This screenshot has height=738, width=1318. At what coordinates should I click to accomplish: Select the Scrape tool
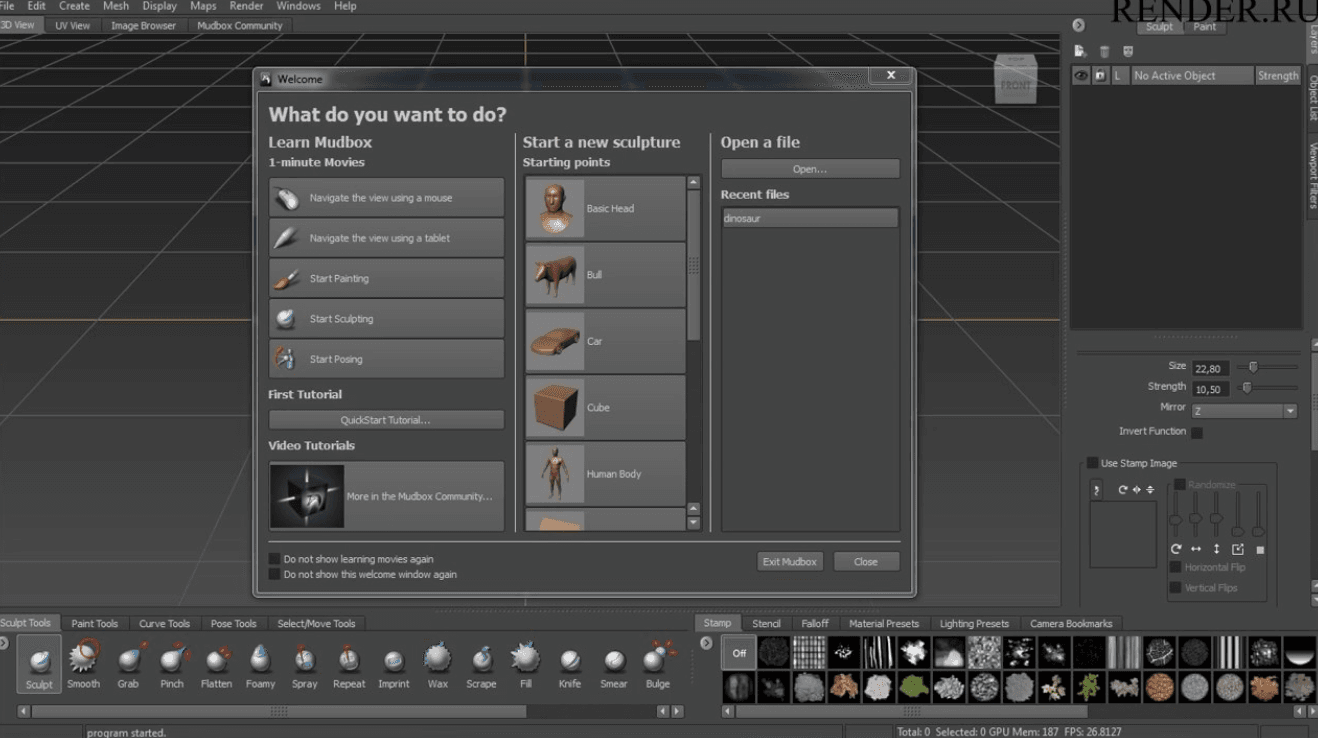pyautogui.click(x=481, y=664)
